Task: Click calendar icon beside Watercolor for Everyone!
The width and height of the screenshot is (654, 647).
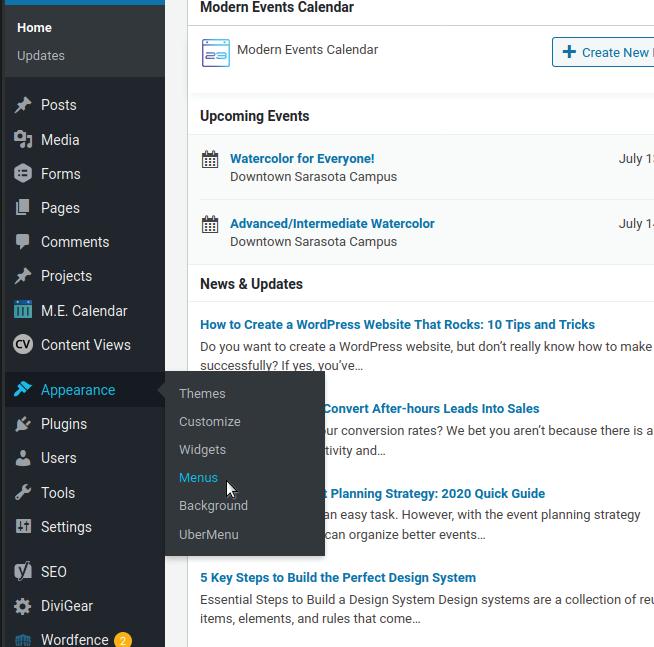Action: click(x=210, y=159)
